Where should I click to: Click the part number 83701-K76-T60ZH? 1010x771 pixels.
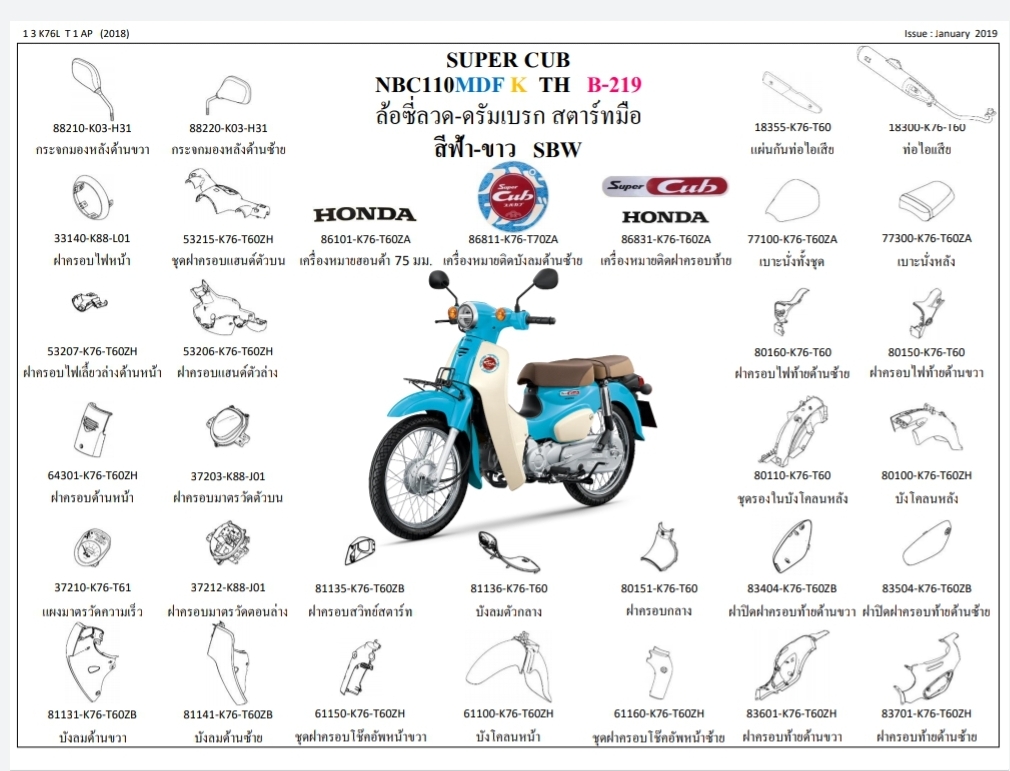click(926, 713)
